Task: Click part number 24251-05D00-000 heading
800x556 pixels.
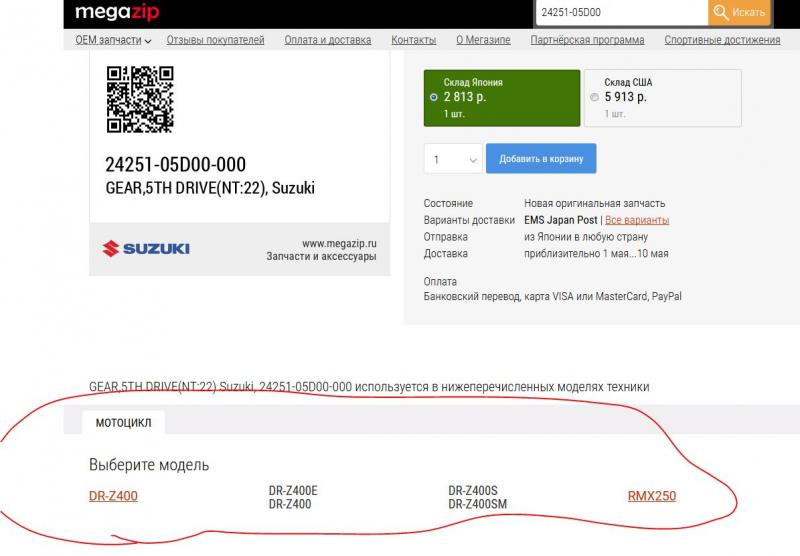Action: coord(176,164)
